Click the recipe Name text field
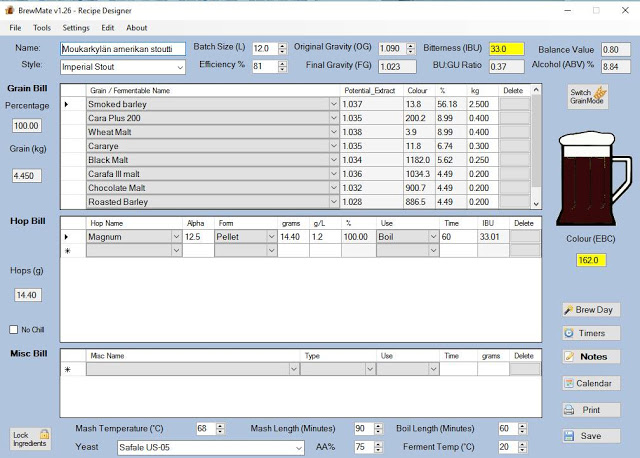 coord(122,48)
